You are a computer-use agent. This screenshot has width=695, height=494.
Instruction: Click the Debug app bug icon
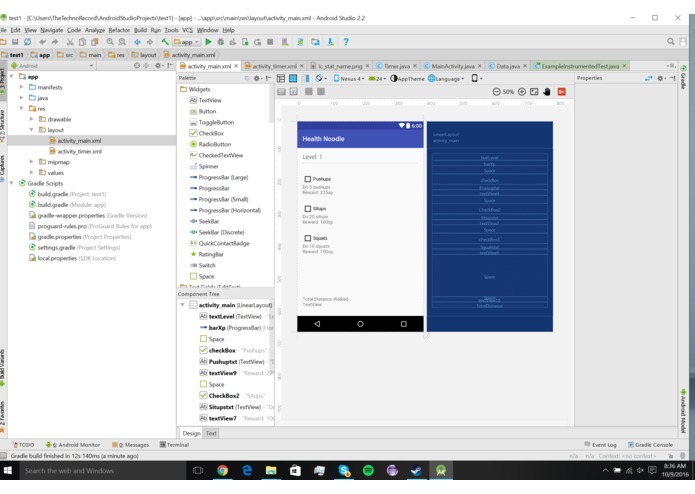pos(220,42)
